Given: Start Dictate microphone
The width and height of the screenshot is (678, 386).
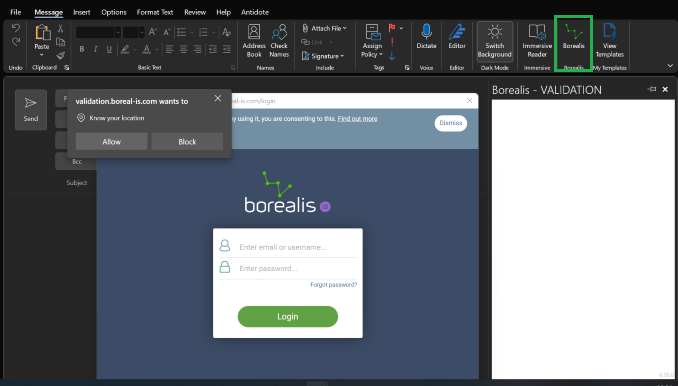Looking at the screenshot, I should 426,36.
